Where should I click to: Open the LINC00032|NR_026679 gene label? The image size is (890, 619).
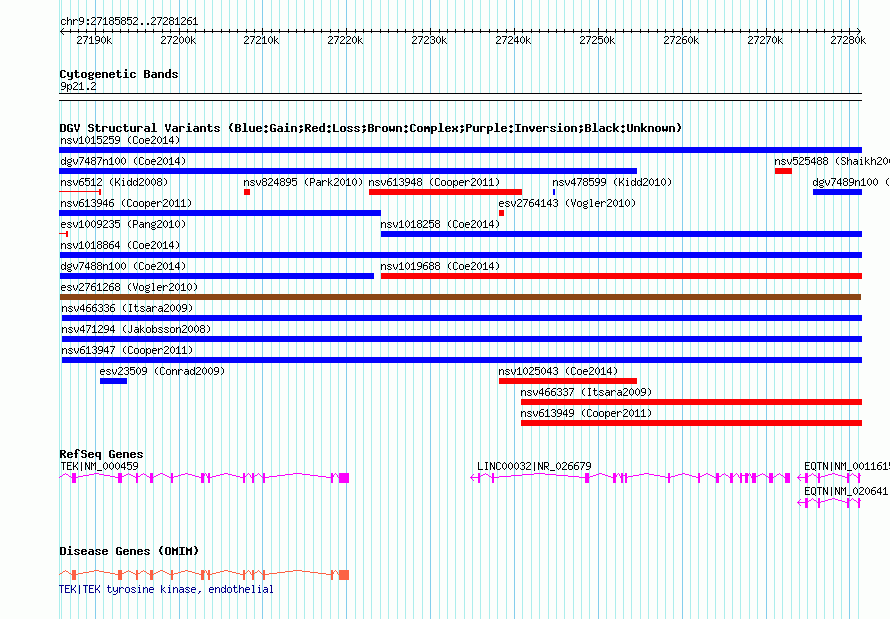534,466
